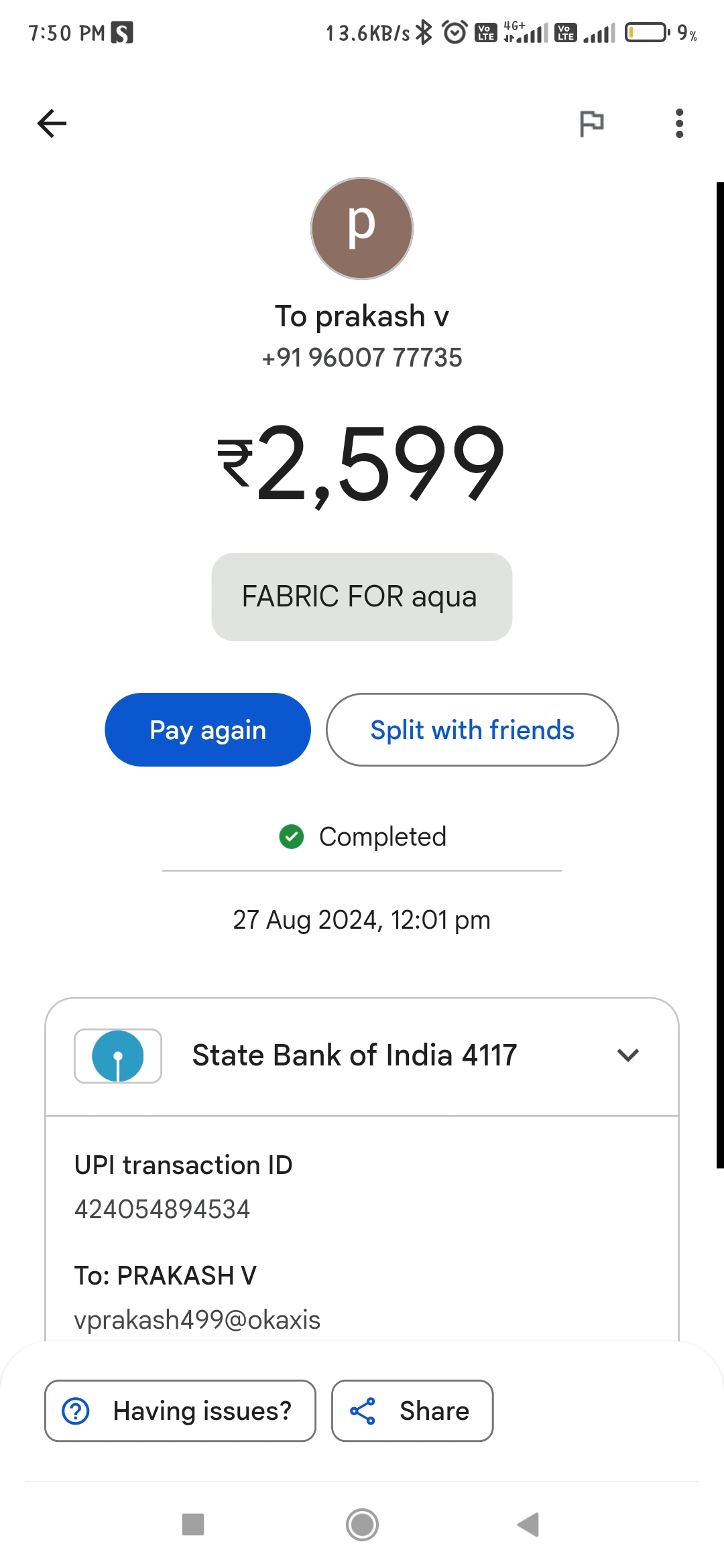The height and width of the screenshot is (1568, 724).
Task: Select the State Bank of India 4117 row
Action: [x=362, y=1057]
